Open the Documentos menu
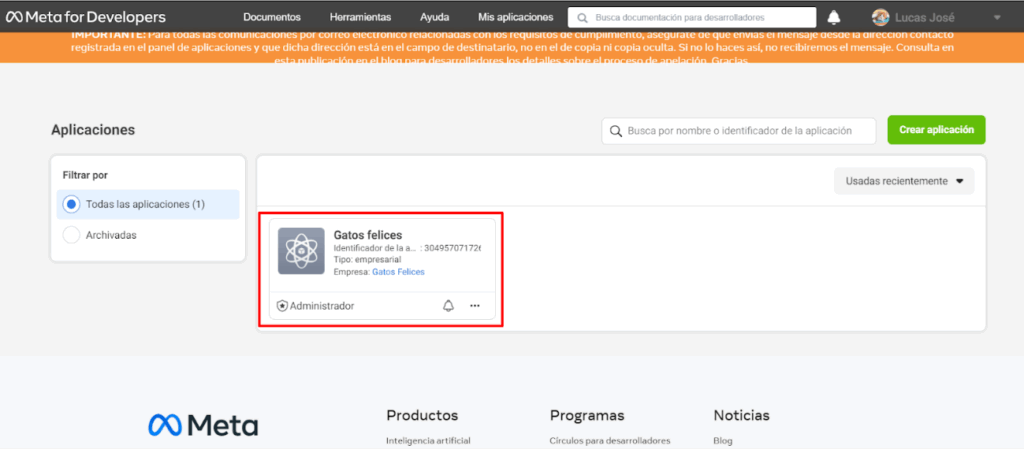Image resolution: width=1024 pixels, height=449 pixels. [x=272, y=17]
